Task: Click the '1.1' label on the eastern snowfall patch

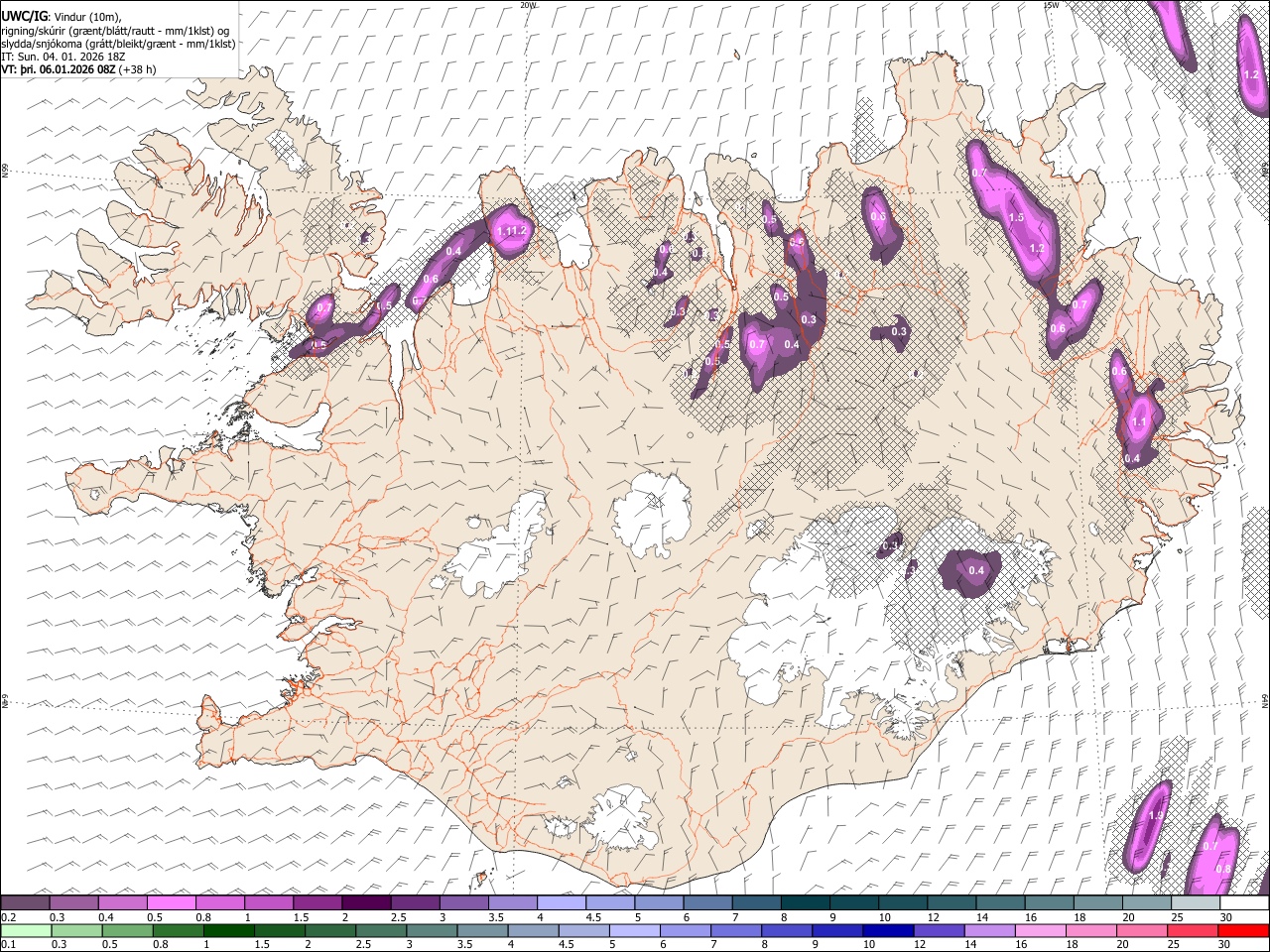Action: pyautogui.click(x=1139, y=422)
